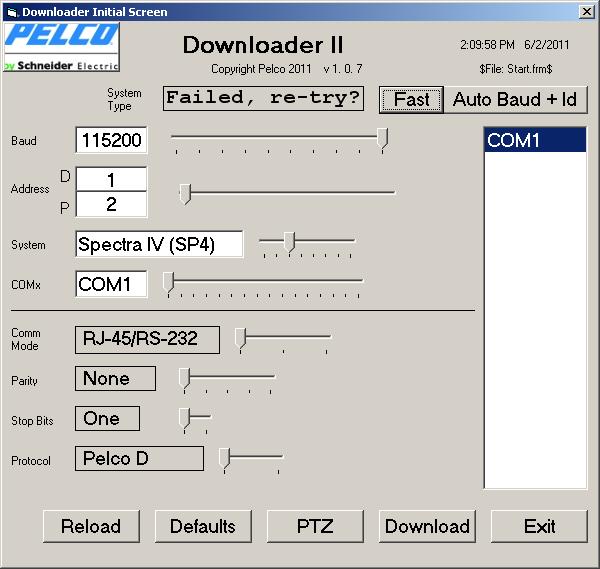Click the Stop Bits slider thumb
The height and width of the screenshot is (569, 600).
[x=184, y=418]
